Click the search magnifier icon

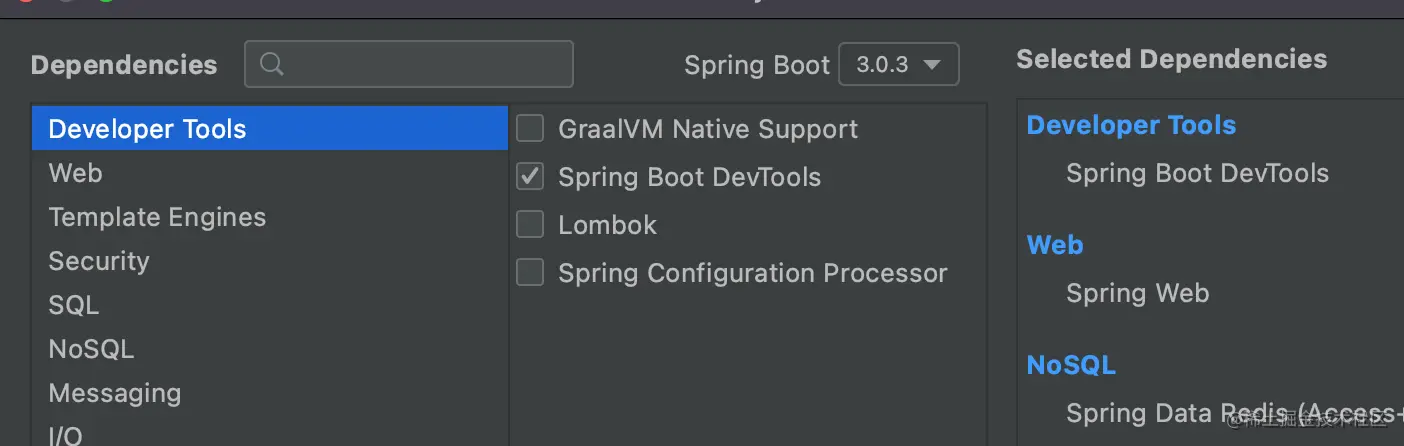270,64
